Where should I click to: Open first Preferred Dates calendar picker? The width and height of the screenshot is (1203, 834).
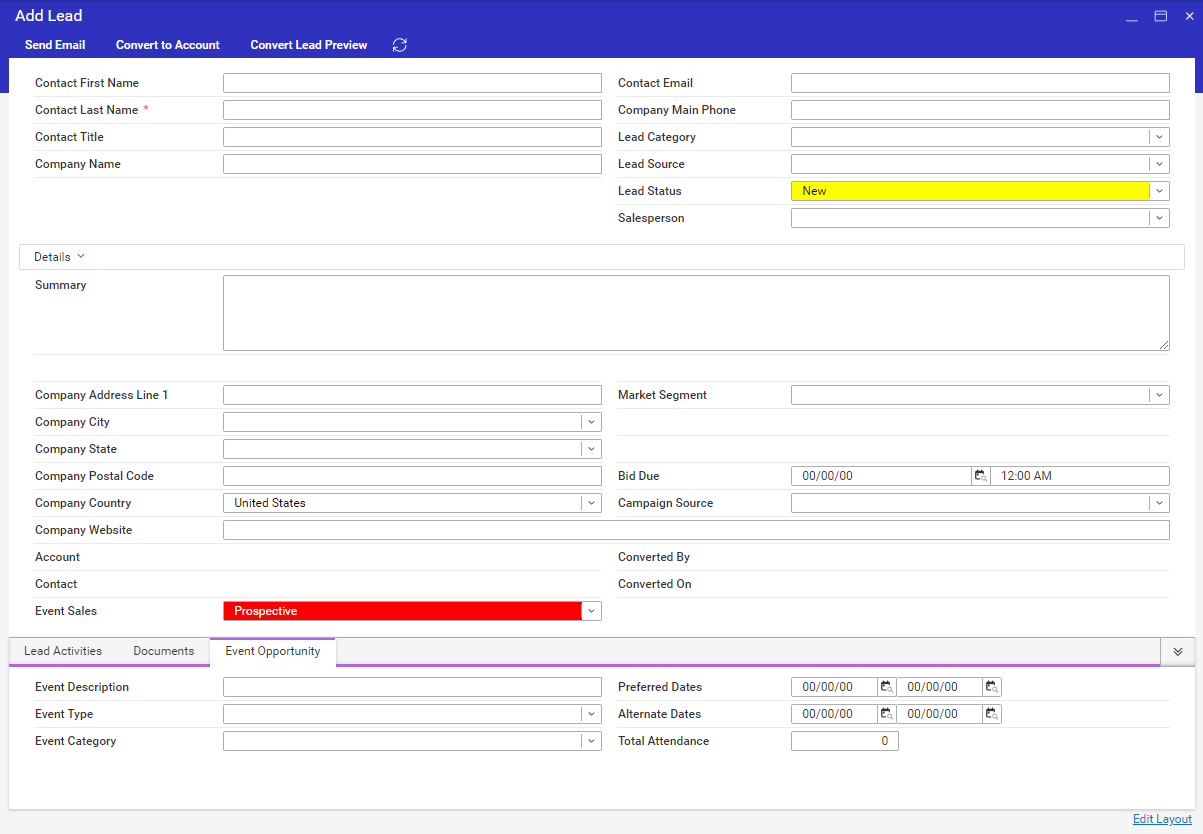point(887,687)
